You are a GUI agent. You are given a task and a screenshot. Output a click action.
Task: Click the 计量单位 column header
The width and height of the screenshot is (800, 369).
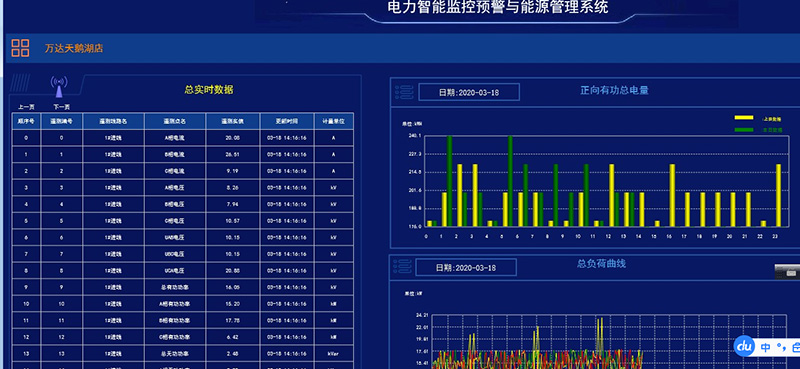(334, 121)
